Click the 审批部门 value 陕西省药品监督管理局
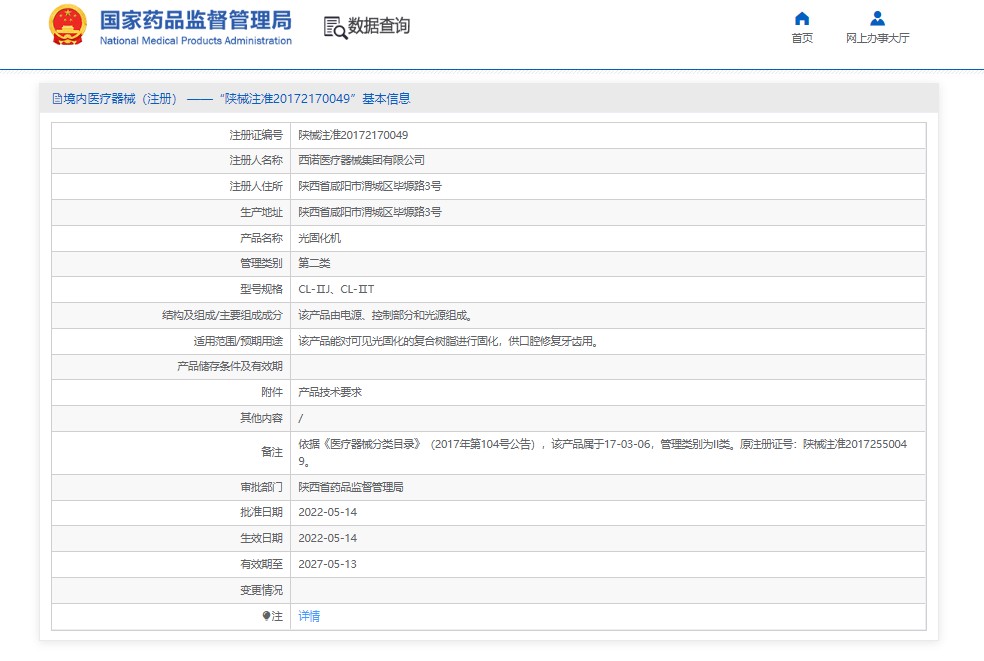 click(351, 487)
